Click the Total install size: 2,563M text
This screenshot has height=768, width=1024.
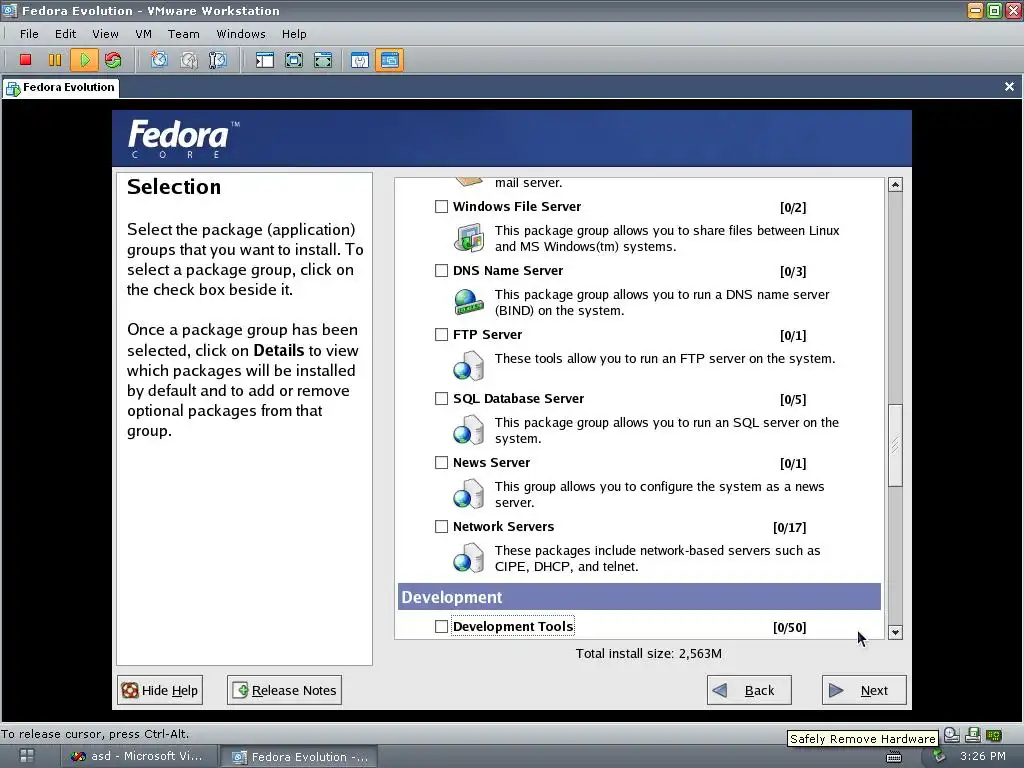(648, 654)
